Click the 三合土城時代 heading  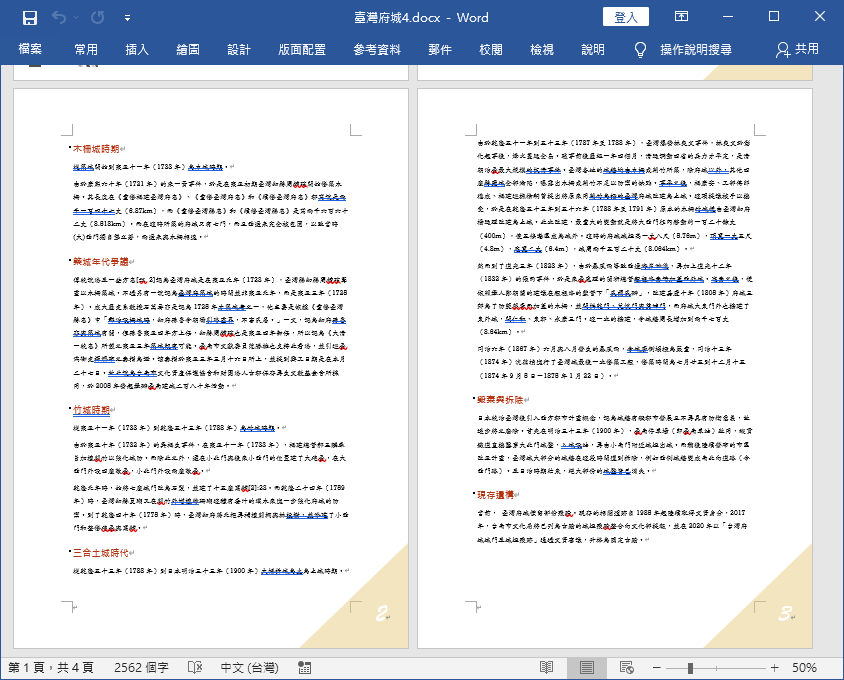pos(101,552)
